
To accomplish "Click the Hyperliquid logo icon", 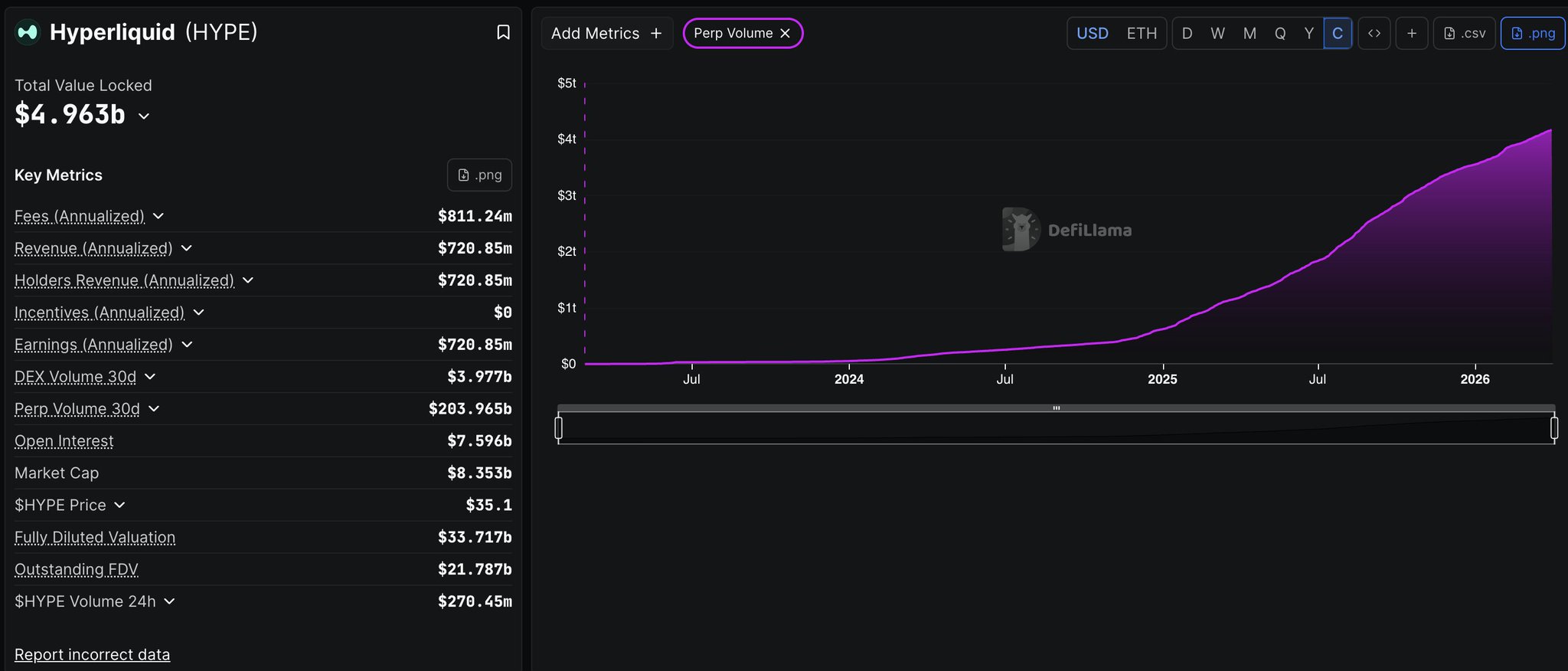I will [28, 32].
